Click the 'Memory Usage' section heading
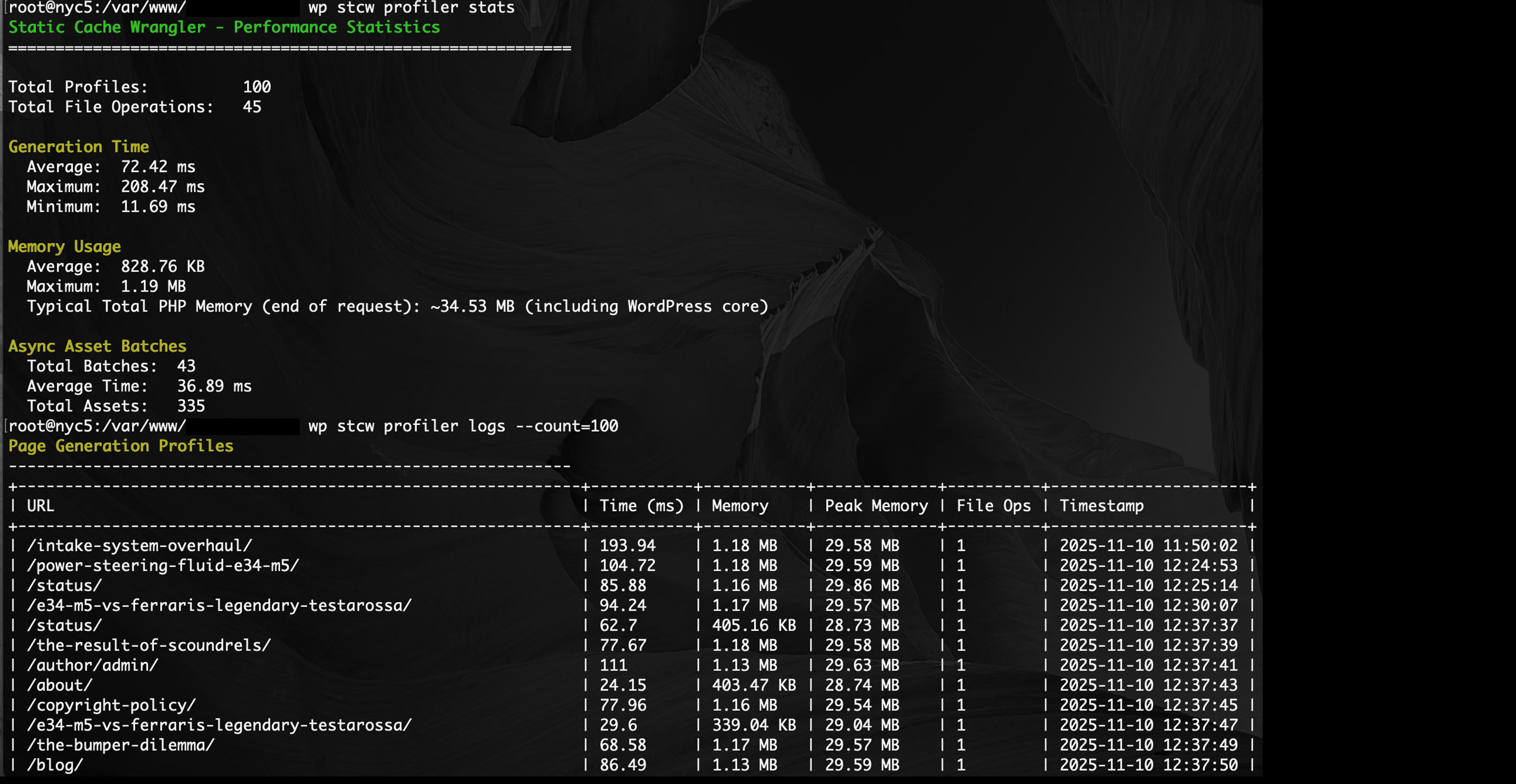The image size is (1516, 784). coord(64,247)
